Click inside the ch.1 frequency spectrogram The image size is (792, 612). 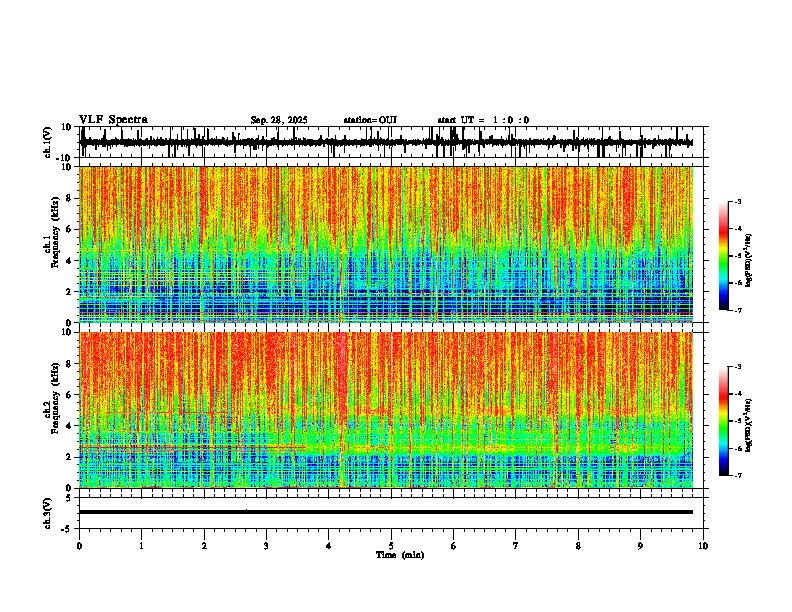386,244
